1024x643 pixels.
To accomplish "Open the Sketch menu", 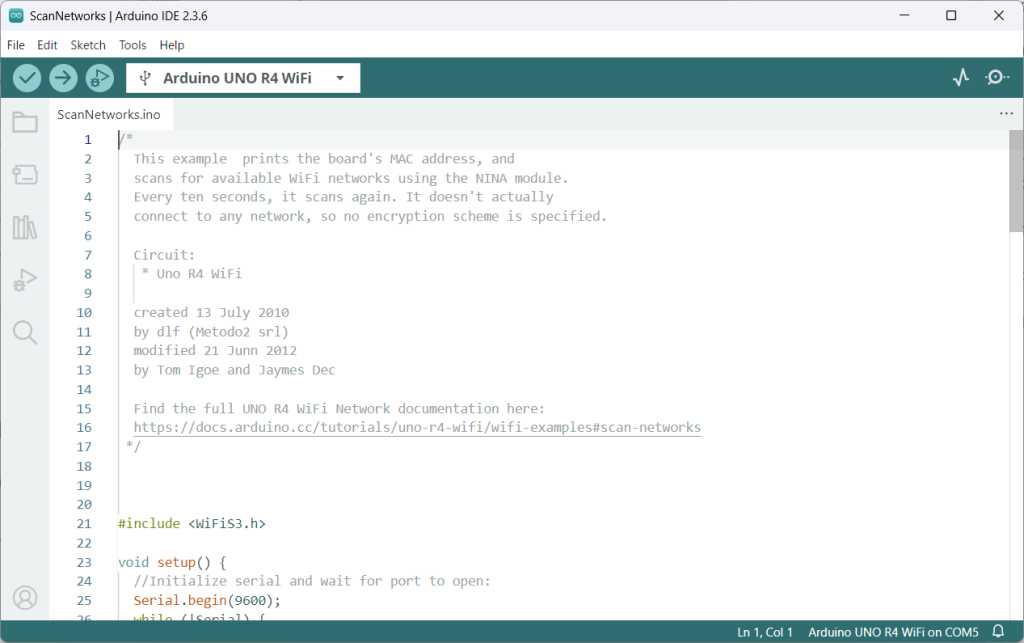I will pyautogui.click(x=88, y=45).
